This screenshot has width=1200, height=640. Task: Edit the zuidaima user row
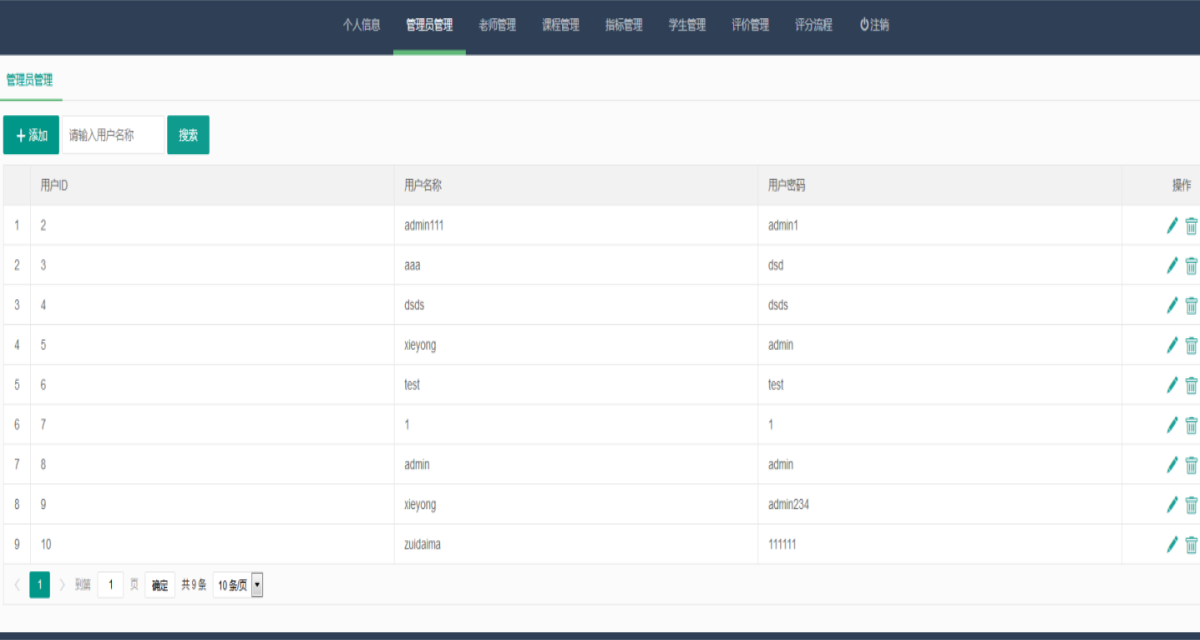coord(1172,545)
